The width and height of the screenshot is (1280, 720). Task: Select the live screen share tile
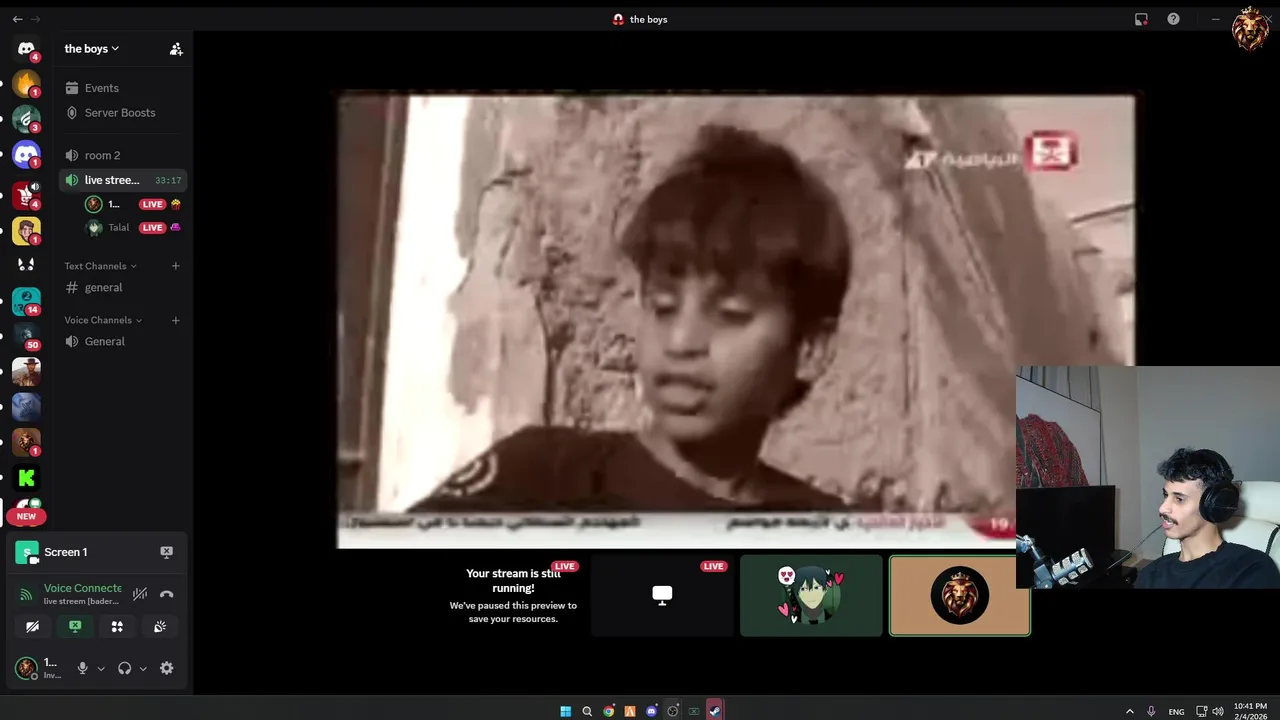662,596
